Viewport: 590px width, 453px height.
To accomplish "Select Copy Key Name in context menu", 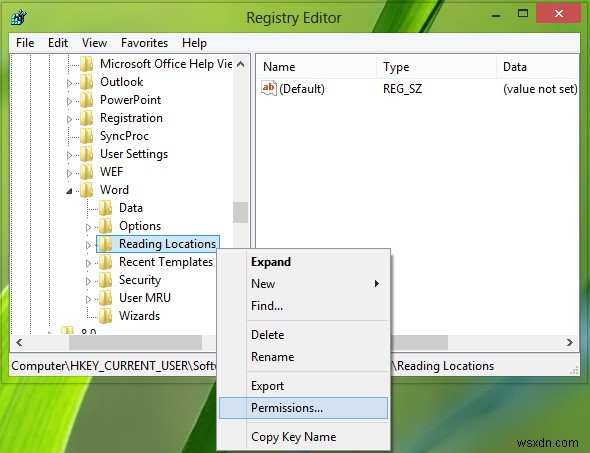I will click(x=294, y=436).
